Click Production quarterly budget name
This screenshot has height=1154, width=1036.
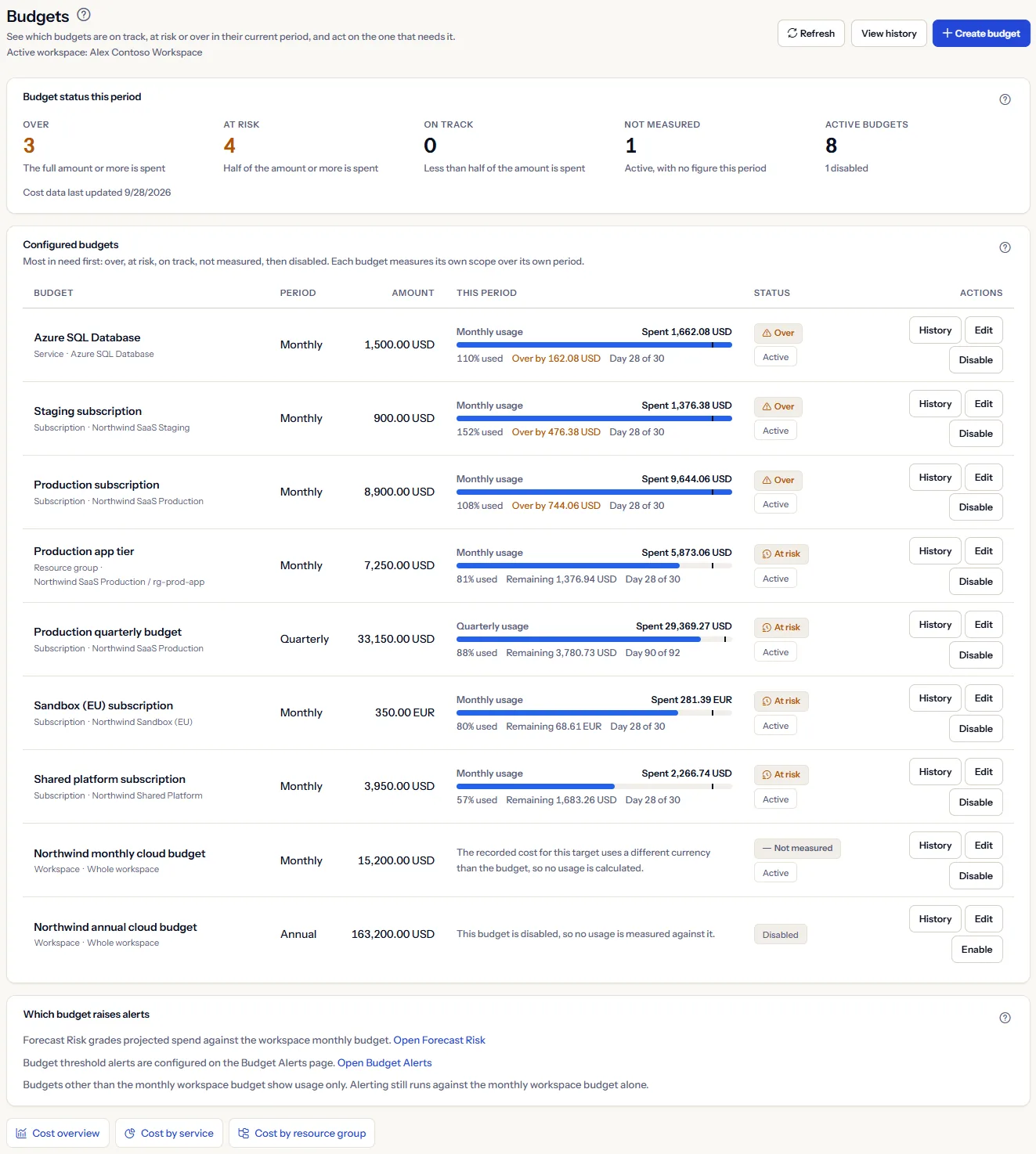tap(107, 632)
